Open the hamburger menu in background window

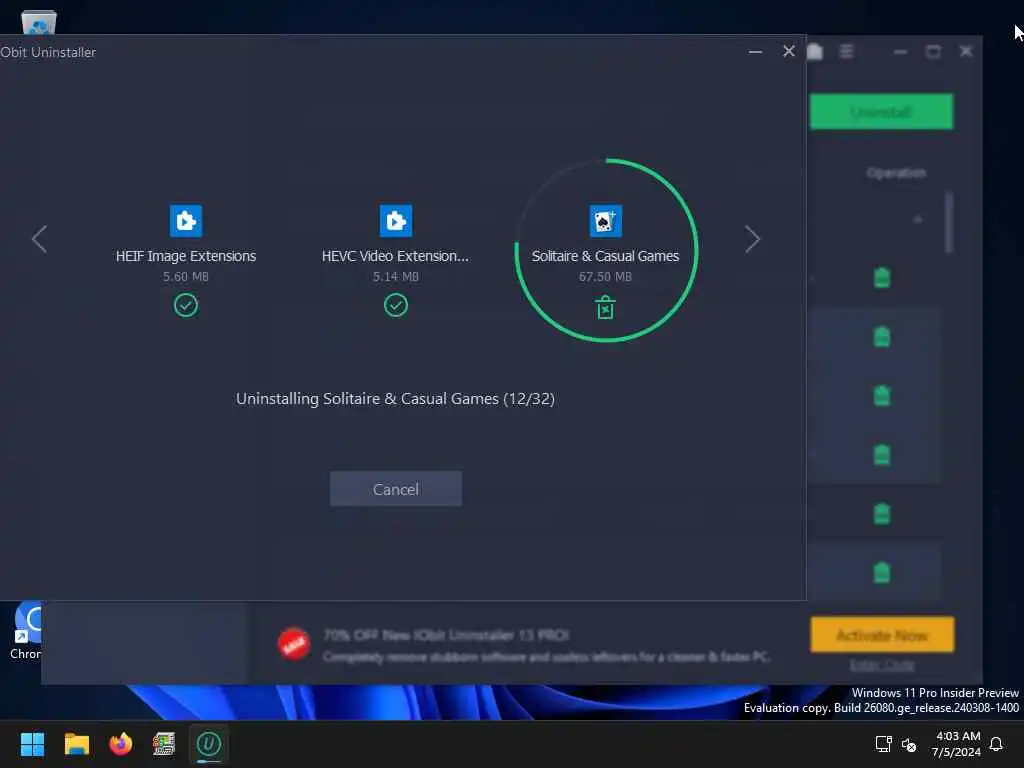[846, 51]
